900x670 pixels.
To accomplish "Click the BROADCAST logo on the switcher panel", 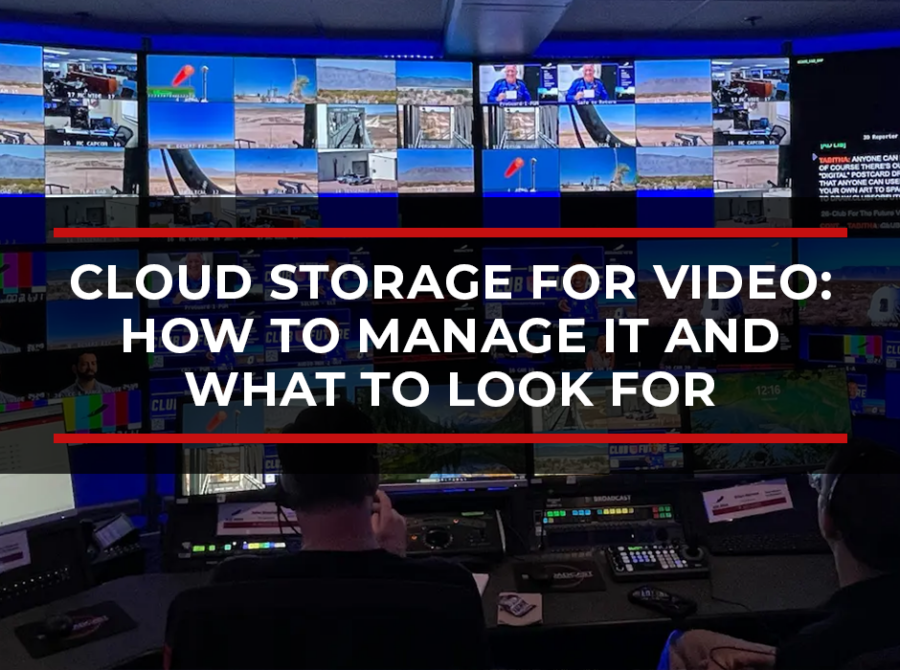I will [612, 498].
